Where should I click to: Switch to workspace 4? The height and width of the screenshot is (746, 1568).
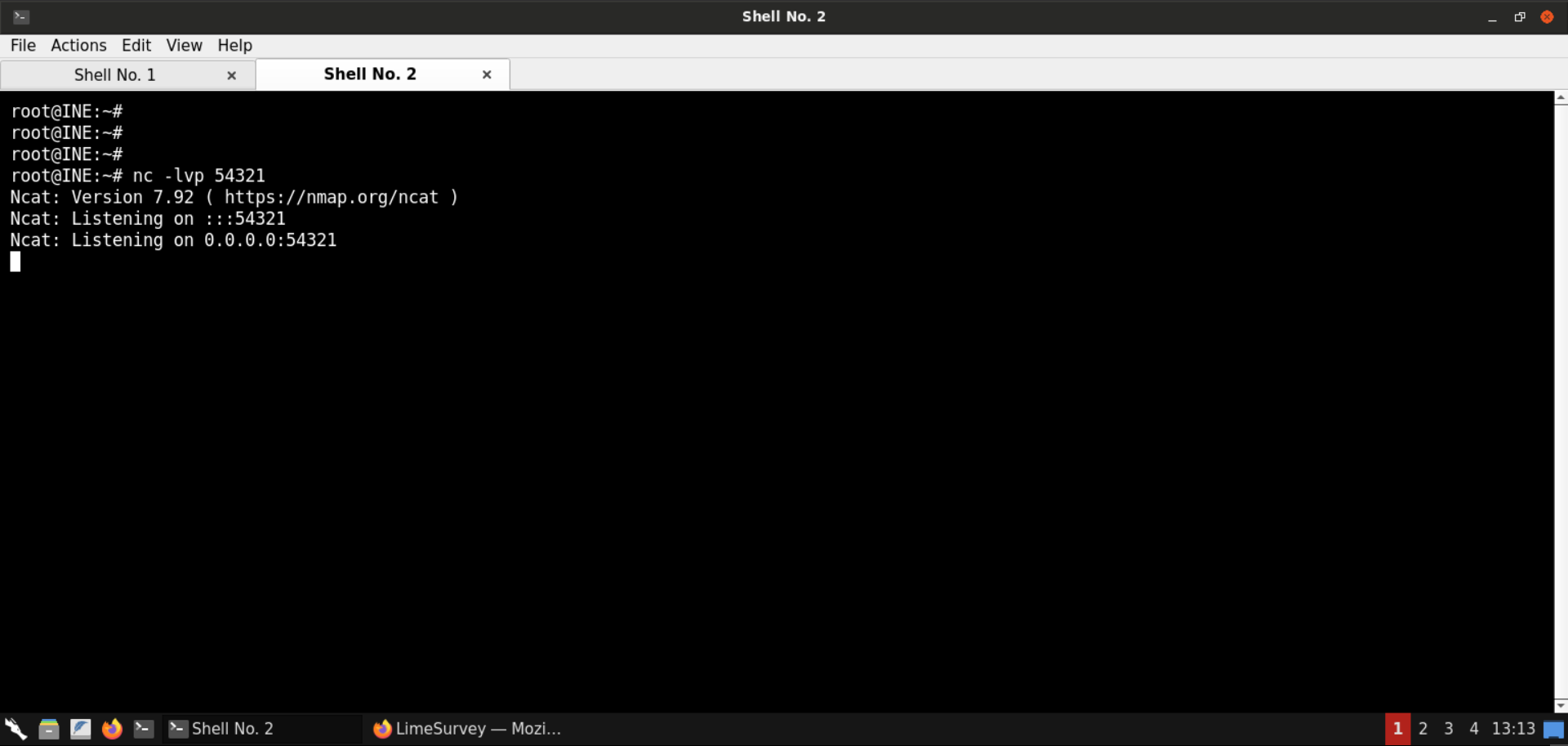tap(1473, 729)
